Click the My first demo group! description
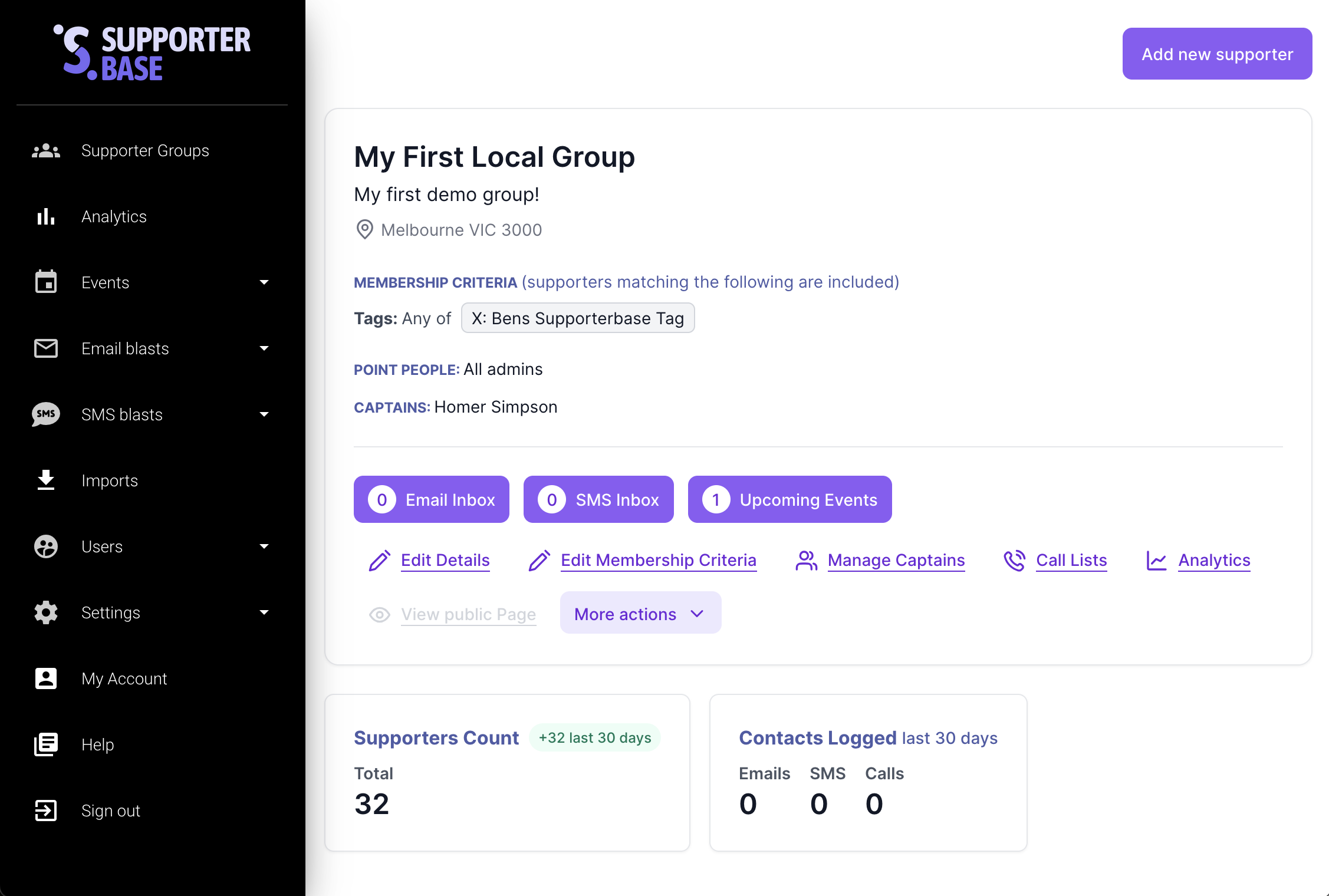Image resolution: width=1329 pixels, height=896 pixels. tap(446, 195)
